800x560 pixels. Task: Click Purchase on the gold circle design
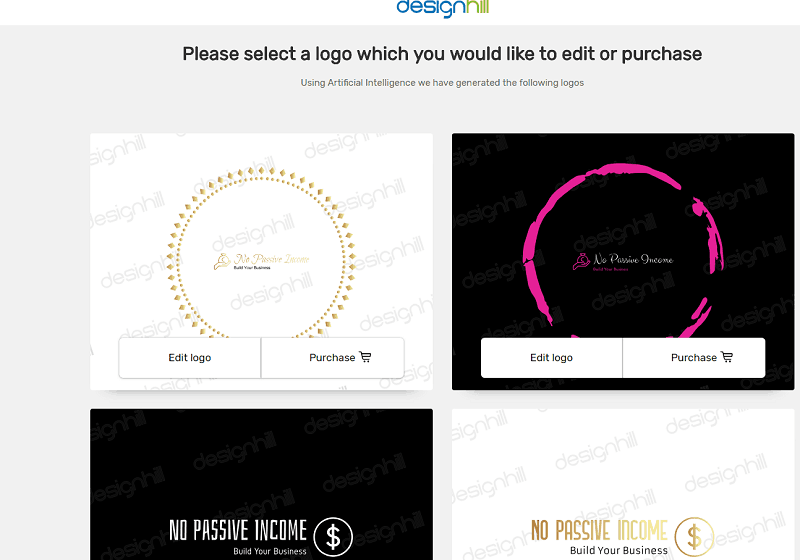click(x=333, y=358)
